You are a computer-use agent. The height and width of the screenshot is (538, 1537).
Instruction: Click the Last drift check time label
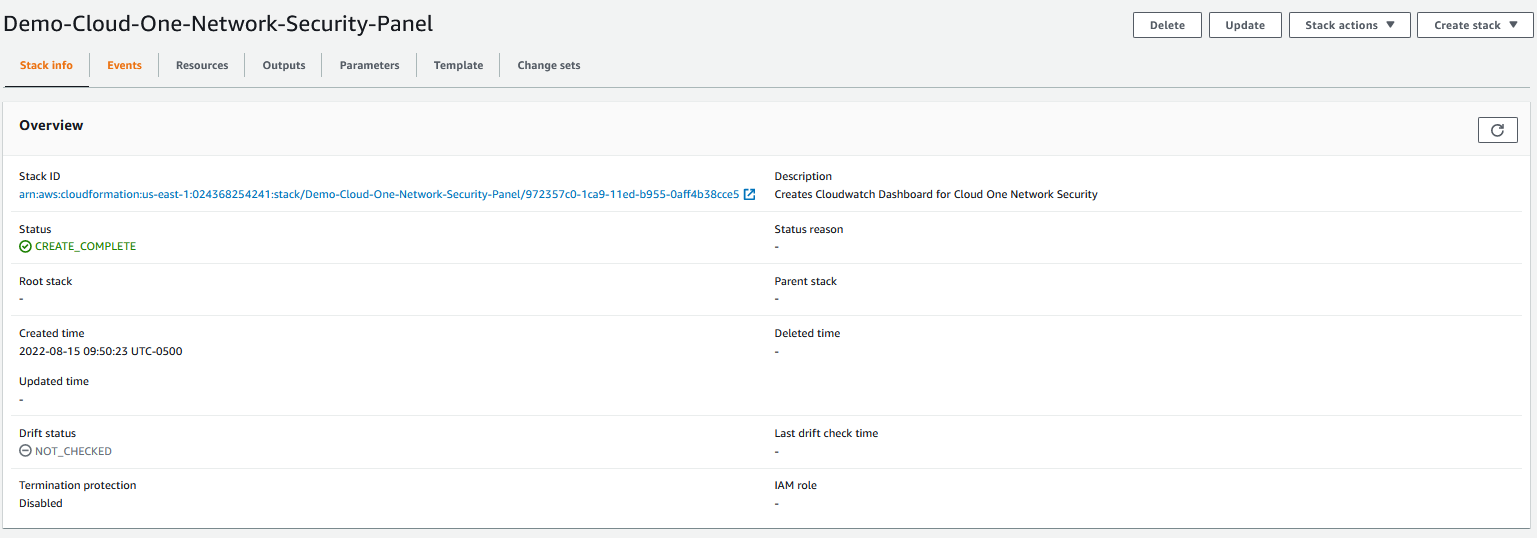click(826, 433)
